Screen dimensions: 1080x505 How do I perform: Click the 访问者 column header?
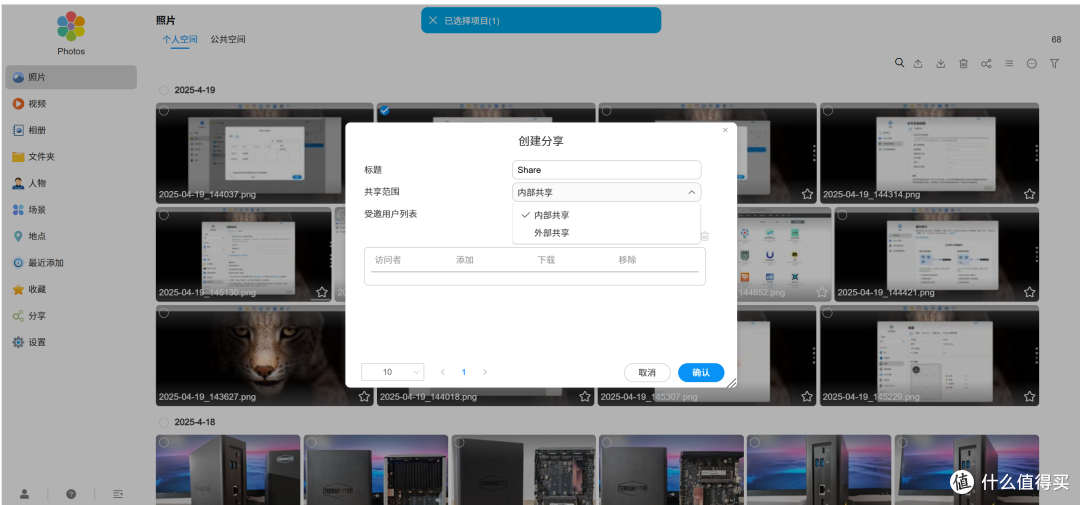pos(388,260)
